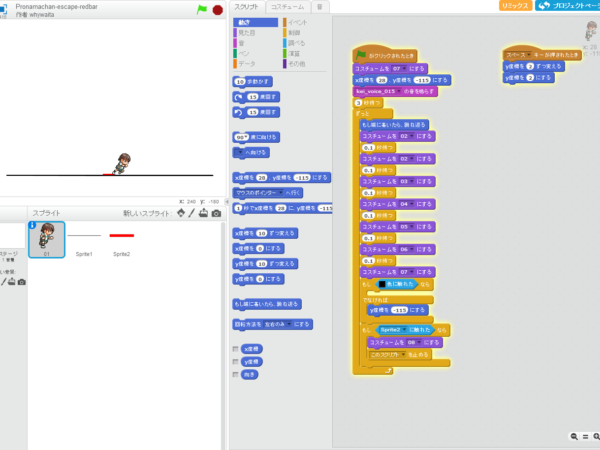Select the イベント block category
This screenshot has height=450, width=600.
click(297, 23)
